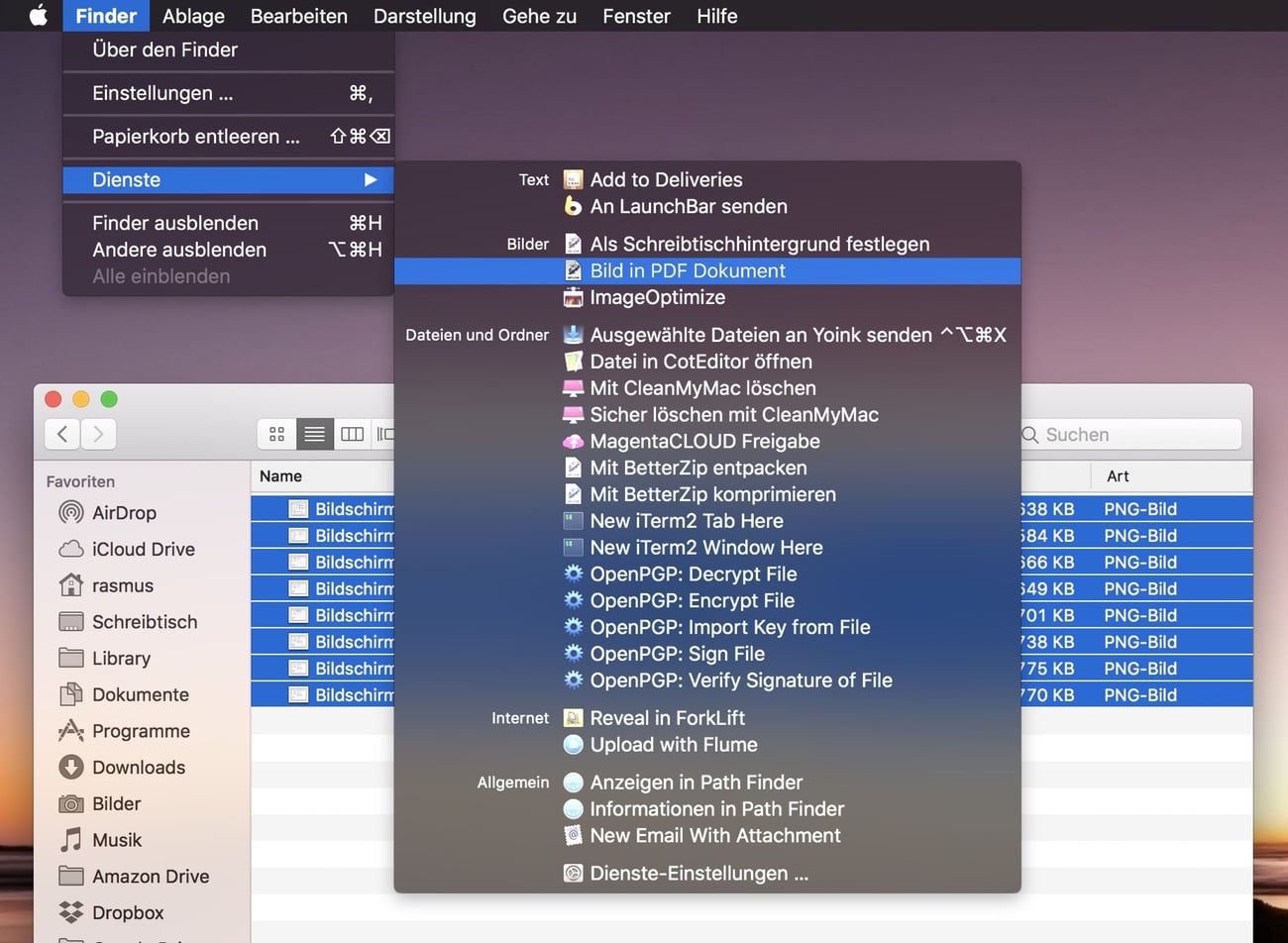Open Dropbox in sidebar
Screen dimensions: 1288x943
[x=142, y=912]
